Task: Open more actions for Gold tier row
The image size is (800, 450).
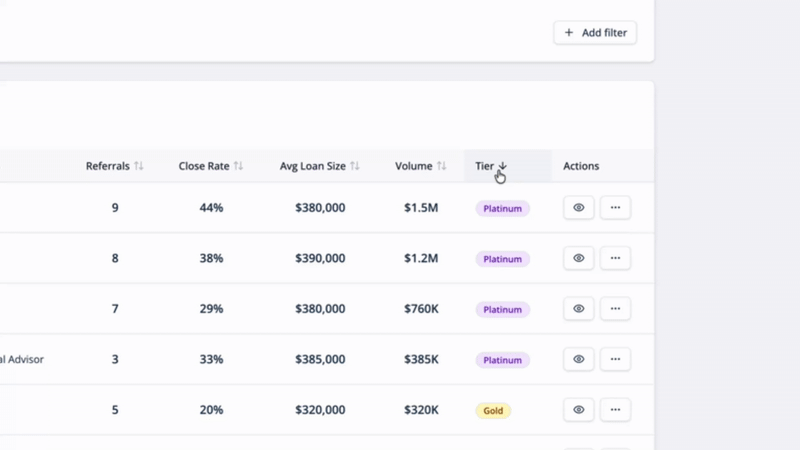Action: pos(615,410)
